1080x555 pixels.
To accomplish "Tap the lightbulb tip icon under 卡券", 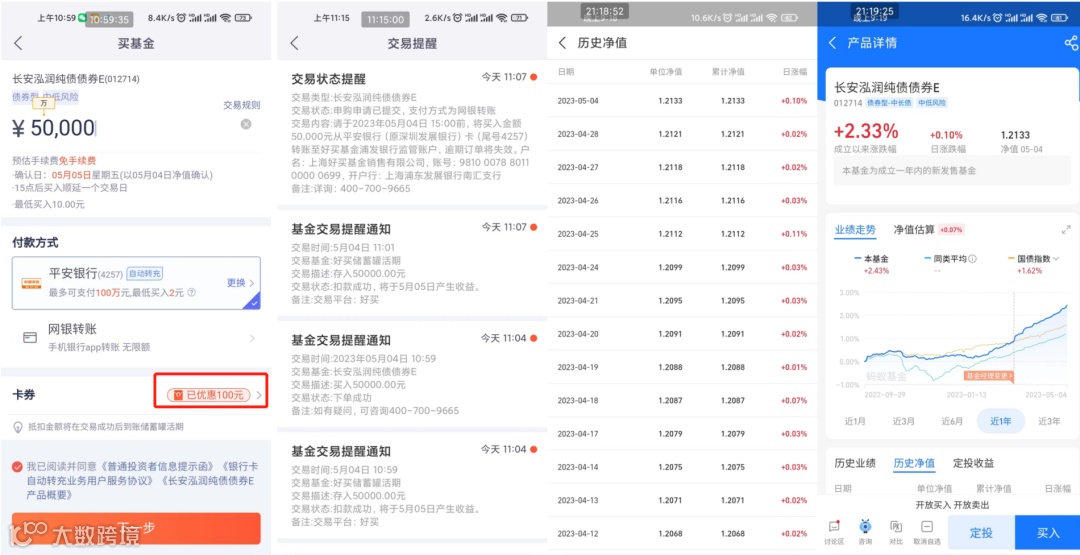I will point(19,427).
